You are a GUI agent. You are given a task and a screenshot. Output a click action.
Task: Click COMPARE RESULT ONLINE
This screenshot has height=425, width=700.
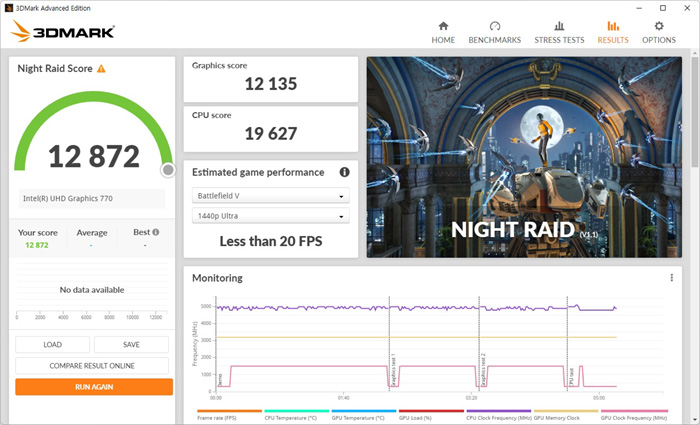point(92,366)
